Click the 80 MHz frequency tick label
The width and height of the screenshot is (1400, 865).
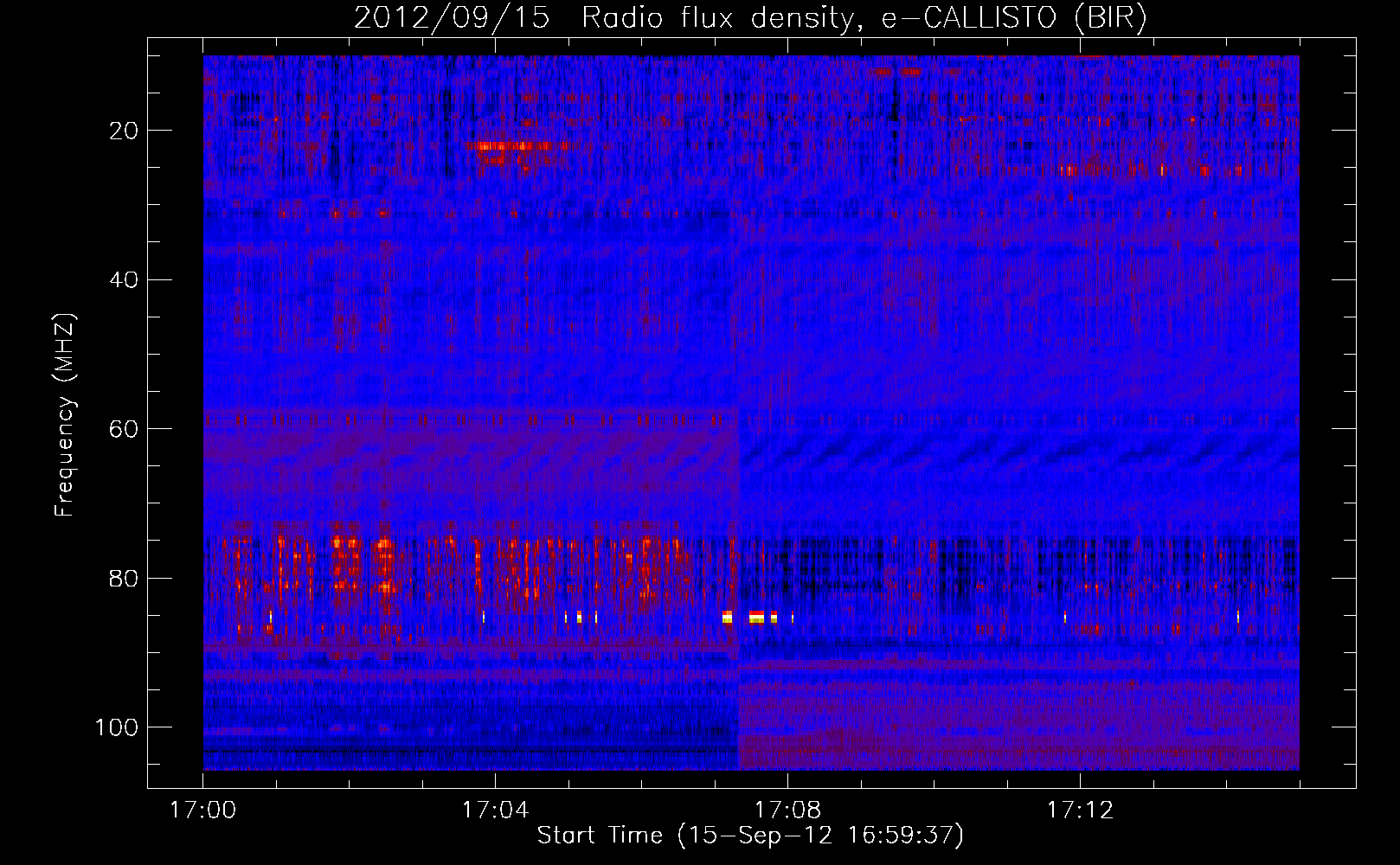pyautogui.click(x=125, y=579)
